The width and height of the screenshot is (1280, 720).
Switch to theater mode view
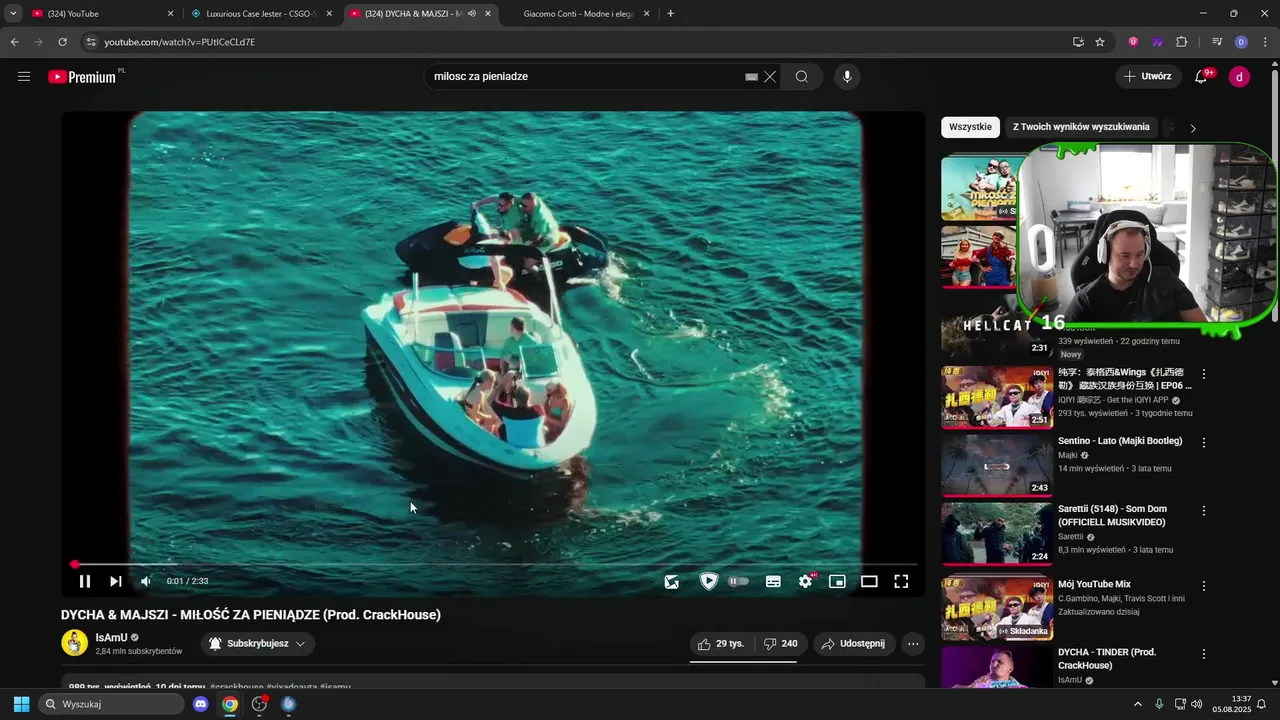869,581
